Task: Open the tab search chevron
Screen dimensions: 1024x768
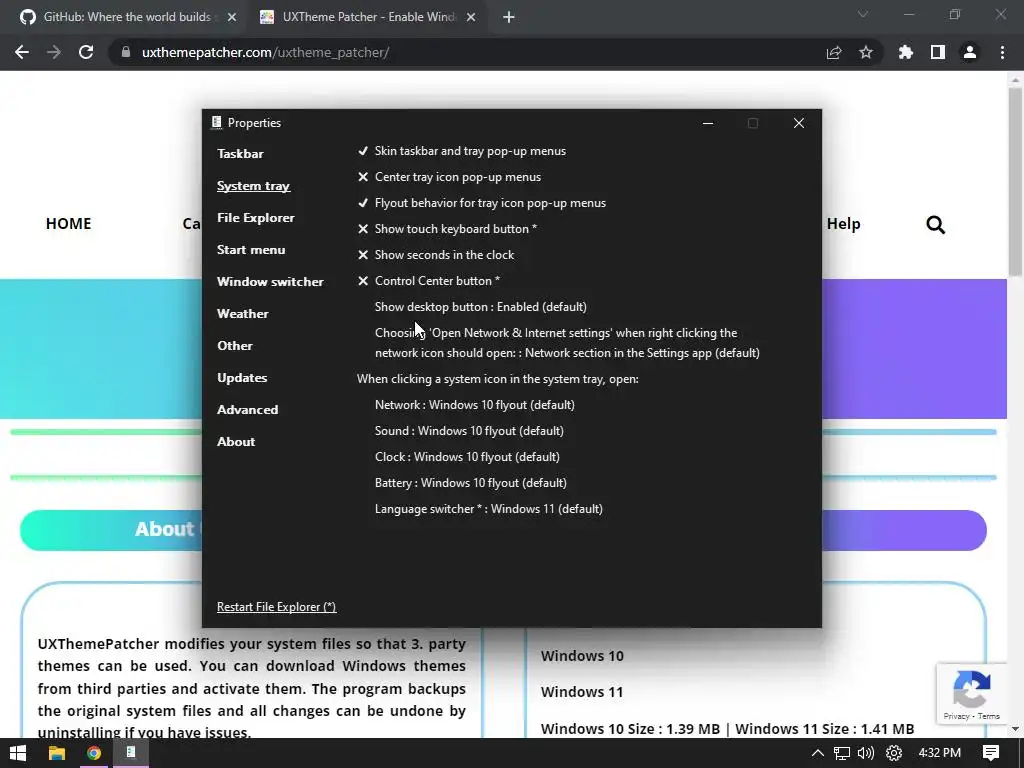Action: (x=863, y=14)
